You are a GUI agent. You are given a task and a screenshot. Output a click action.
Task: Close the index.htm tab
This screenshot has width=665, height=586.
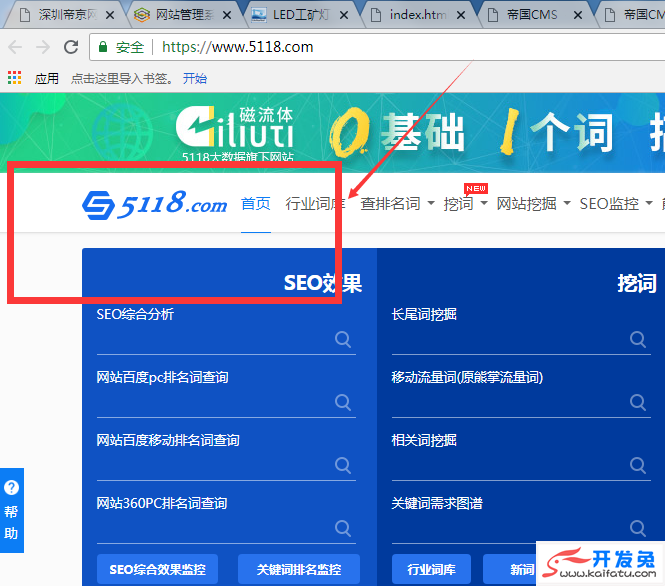pyautogui.click(x=461, y=16)
